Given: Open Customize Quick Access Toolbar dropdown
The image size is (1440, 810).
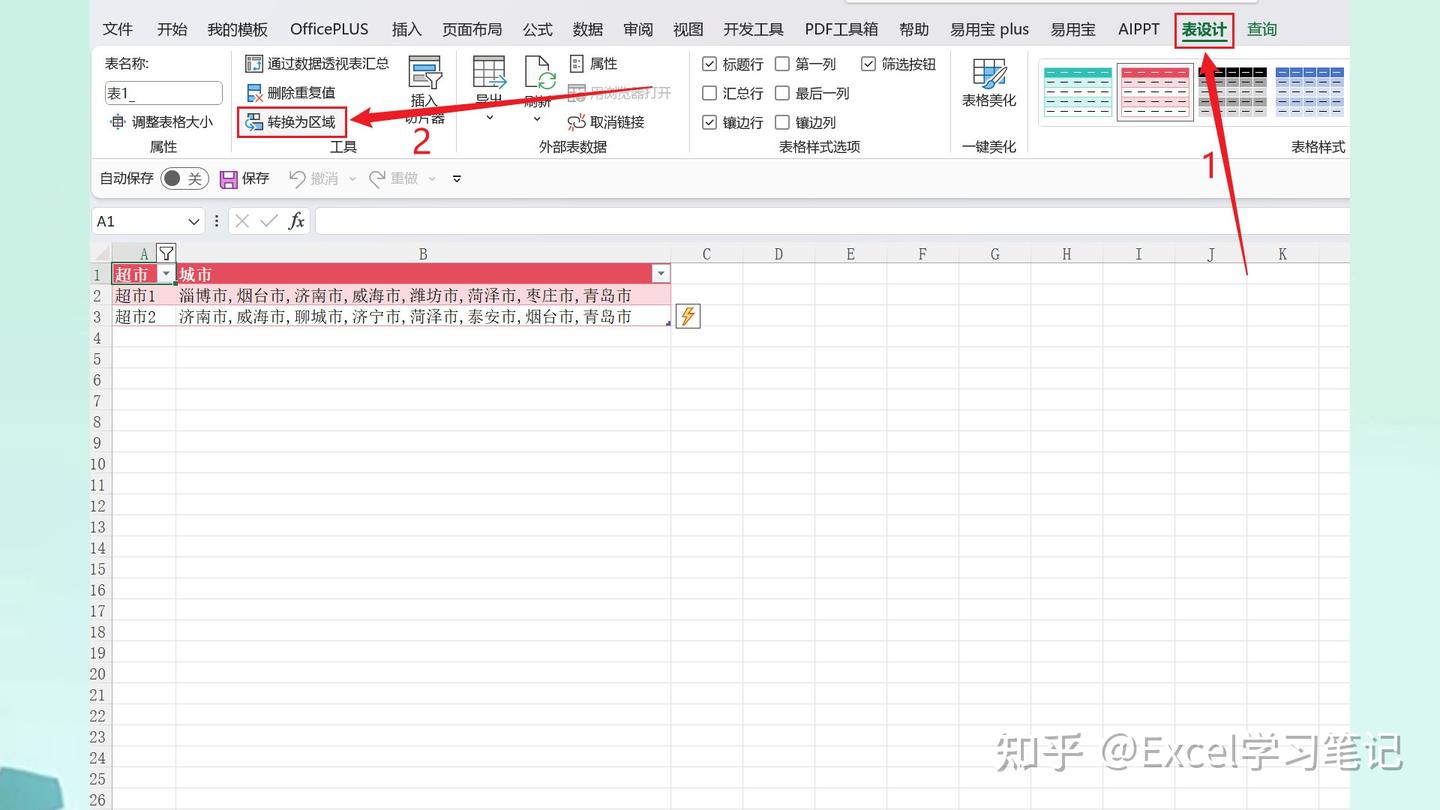Looking at the screenshot, I should click(457, 179).
